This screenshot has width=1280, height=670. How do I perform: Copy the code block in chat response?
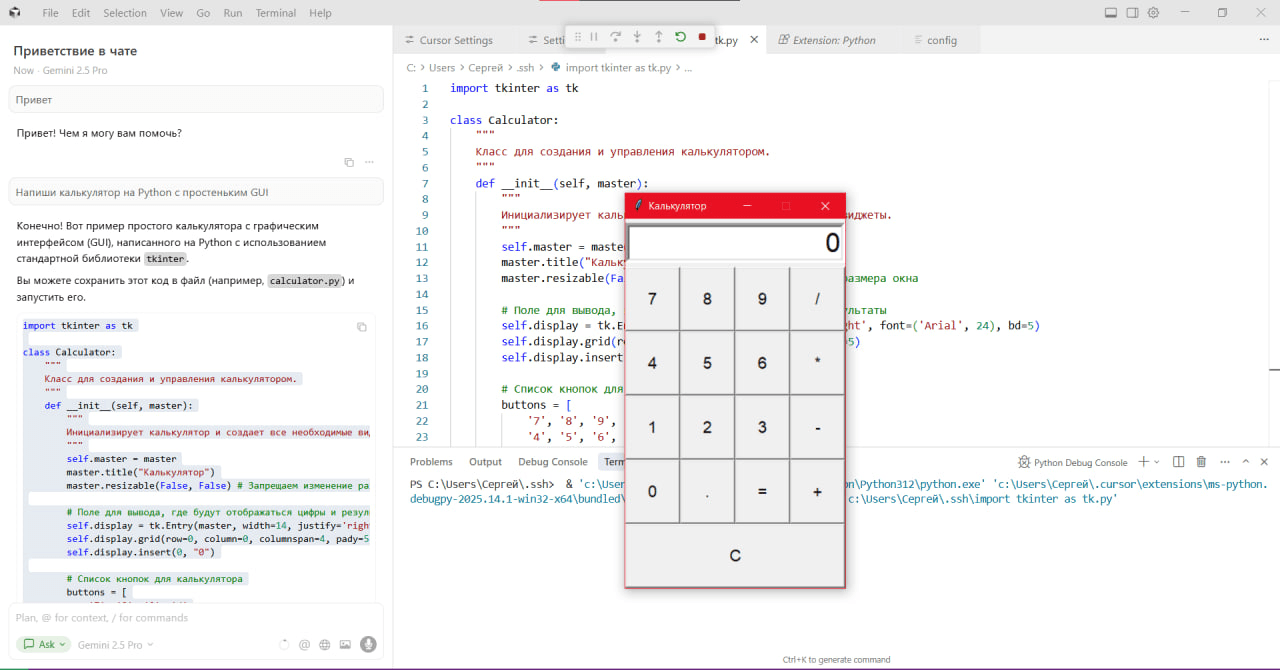(362, 327)
